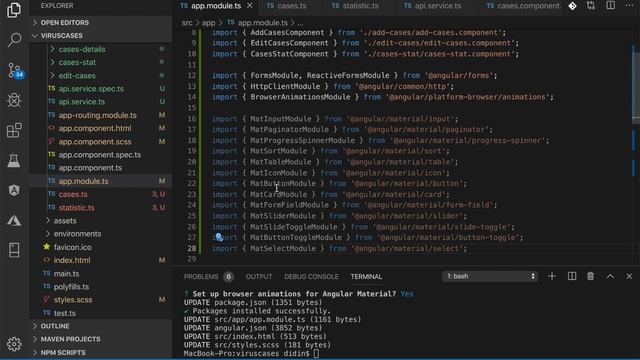Expand the cases-stat folder
The width and height of the screenshot is (640, 360).
(x=77, y=62)
